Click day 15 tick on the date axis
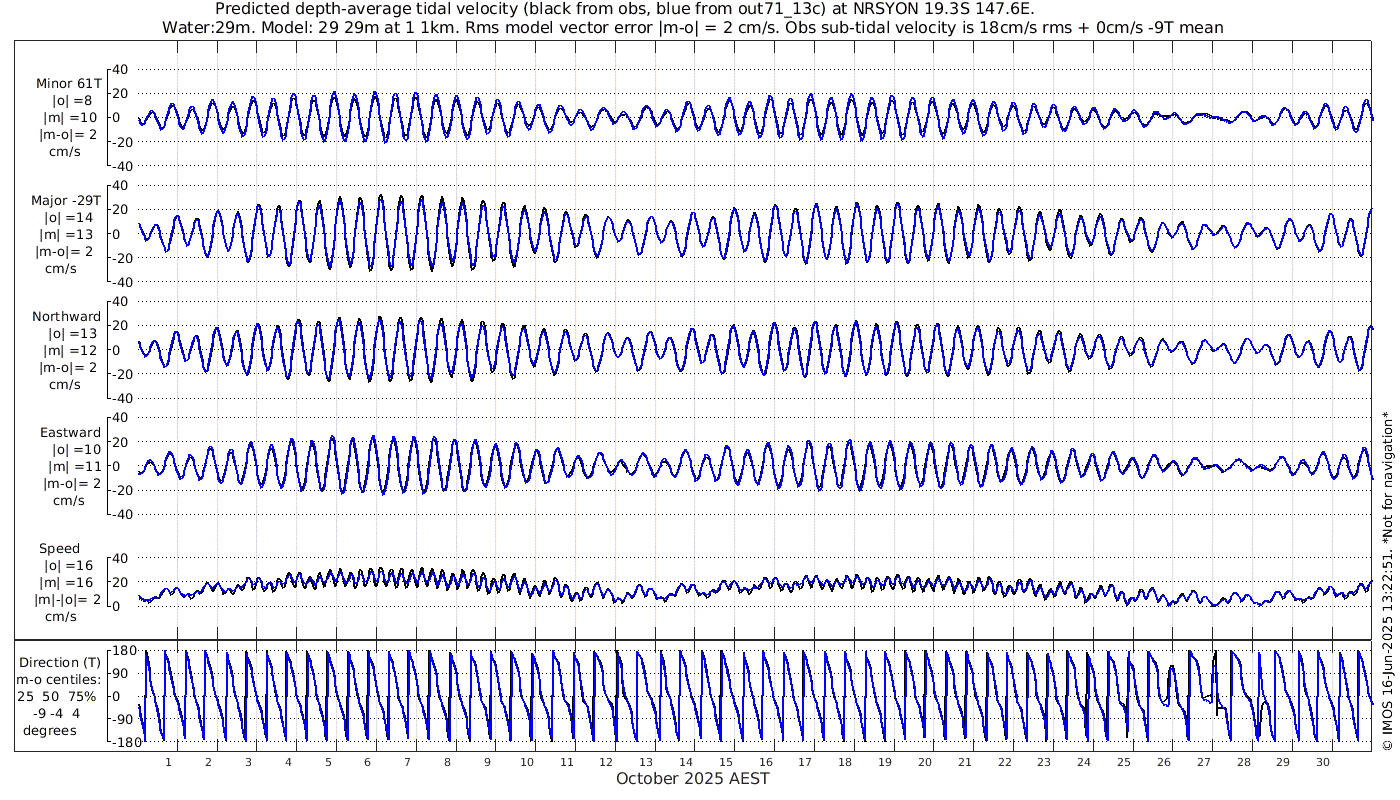Image resolution: width=1400 pixels, height=800 pixels. point(725,761)
